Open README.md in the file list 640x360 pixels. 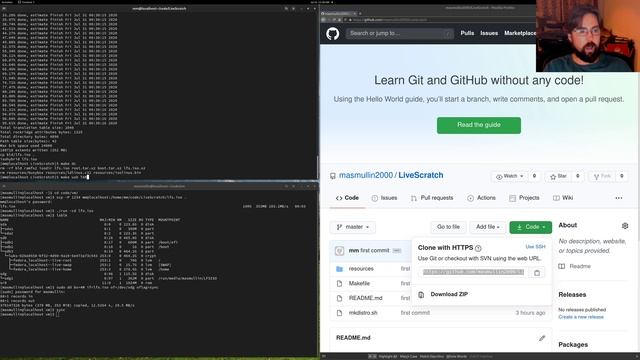tap(365, 298)
